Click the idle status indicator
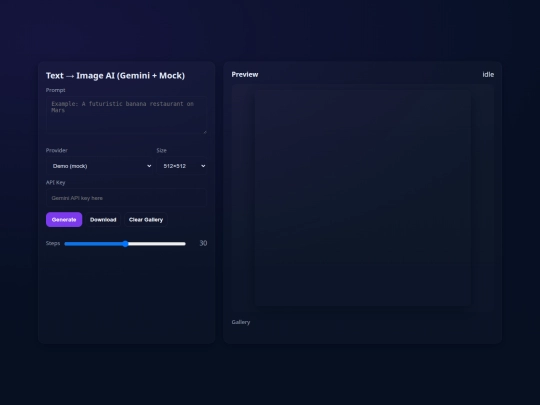Screen dimensions: 540x405 (x=488, y=74)
